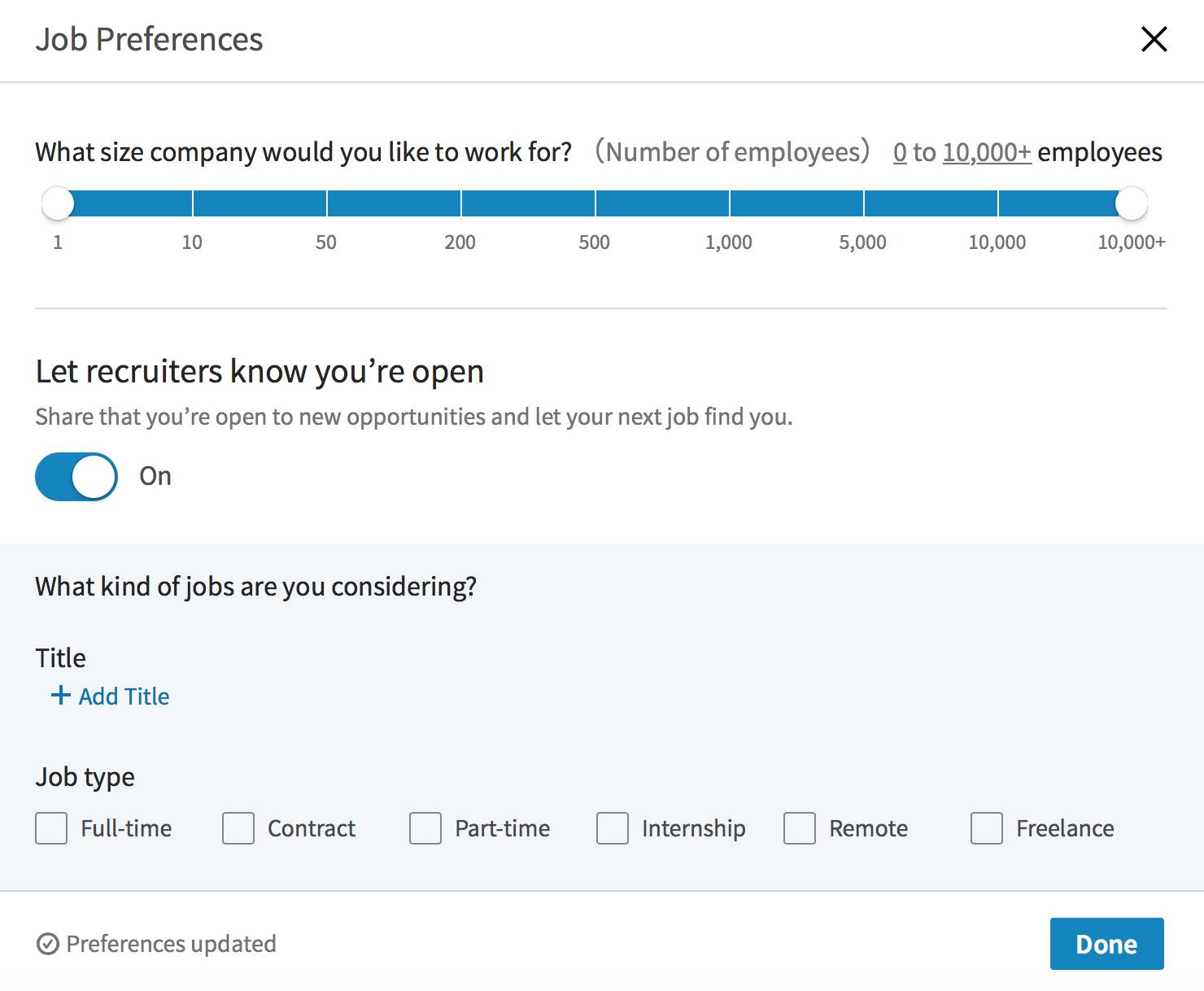Enable the Freelance checkbox
Viewport: 1204px width, 991px height.
click(987, 828)
